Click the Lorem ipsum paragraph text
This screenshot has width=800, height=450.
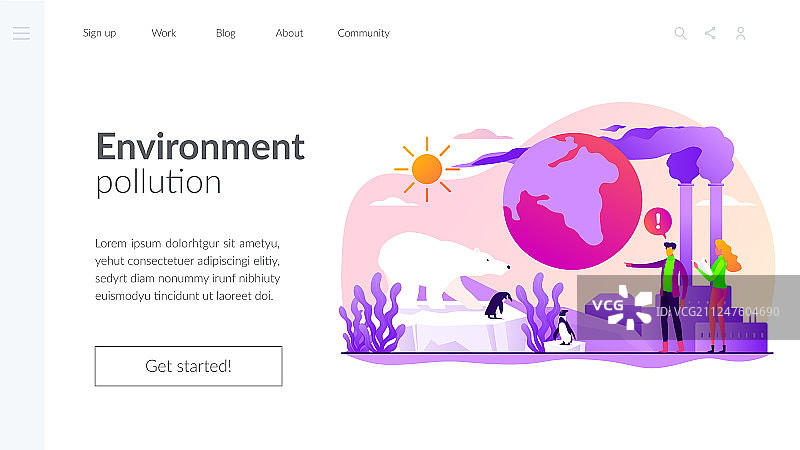coord(188,269)
